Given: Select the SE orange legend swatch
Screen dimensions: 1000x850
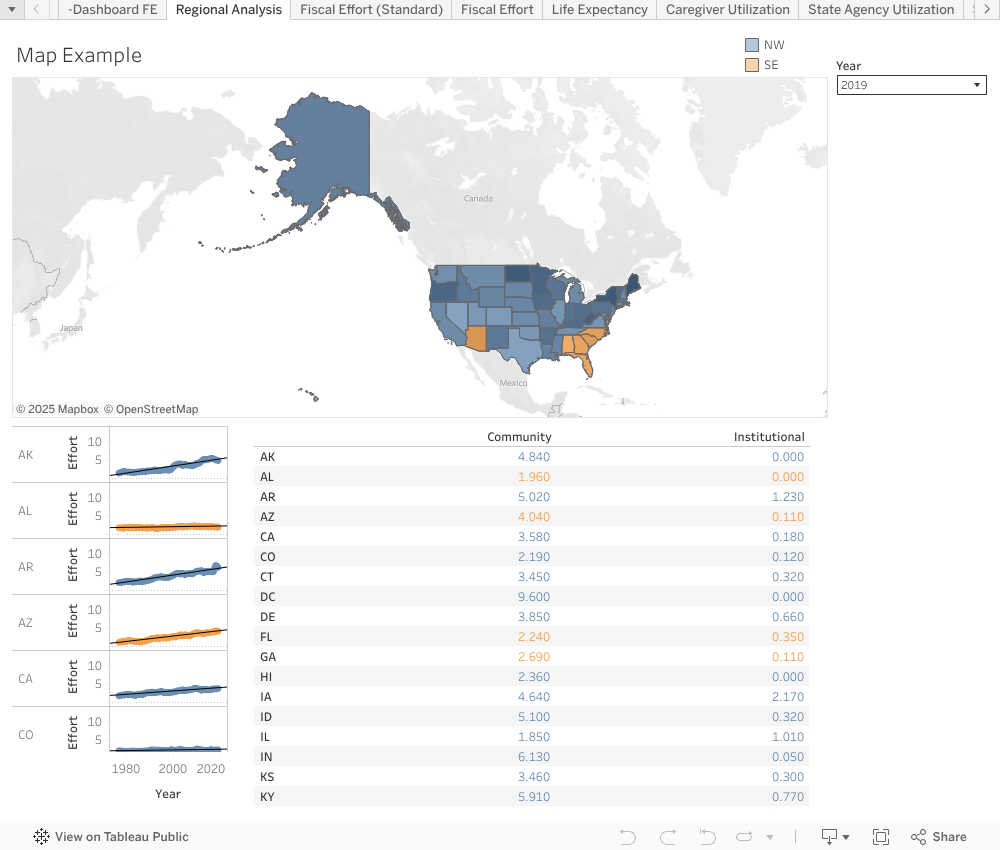Looking at the screenshot, I should pyautogui.click(x=751, y=65).
